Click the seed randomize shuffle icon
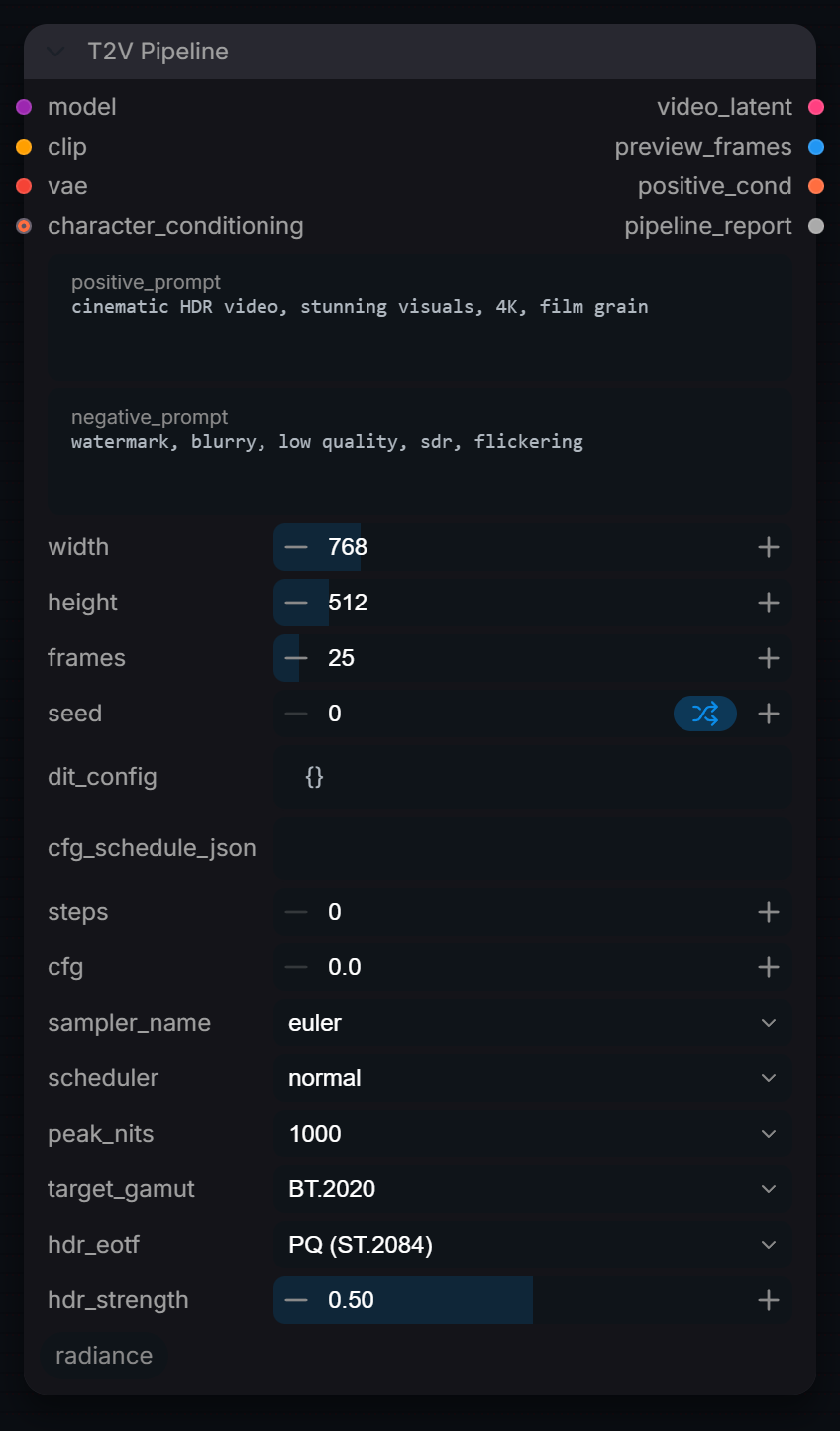This screenshot has width=840, height=1431. (x=705, y=714)
